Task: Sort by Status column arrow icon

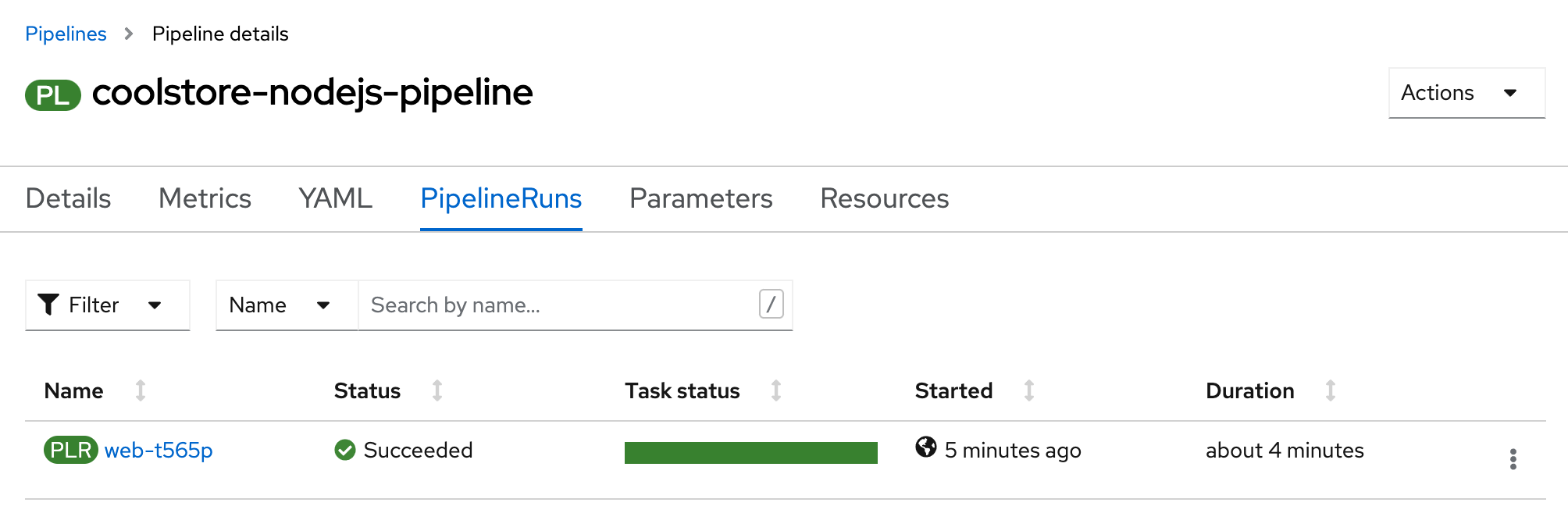Action: click(x=437, y=390)
